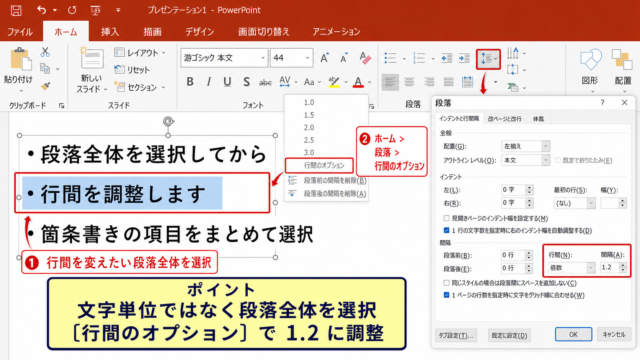Screen dimensions: 640x360
Task: Click the dialog help question mark
Action: click(602, 102)
